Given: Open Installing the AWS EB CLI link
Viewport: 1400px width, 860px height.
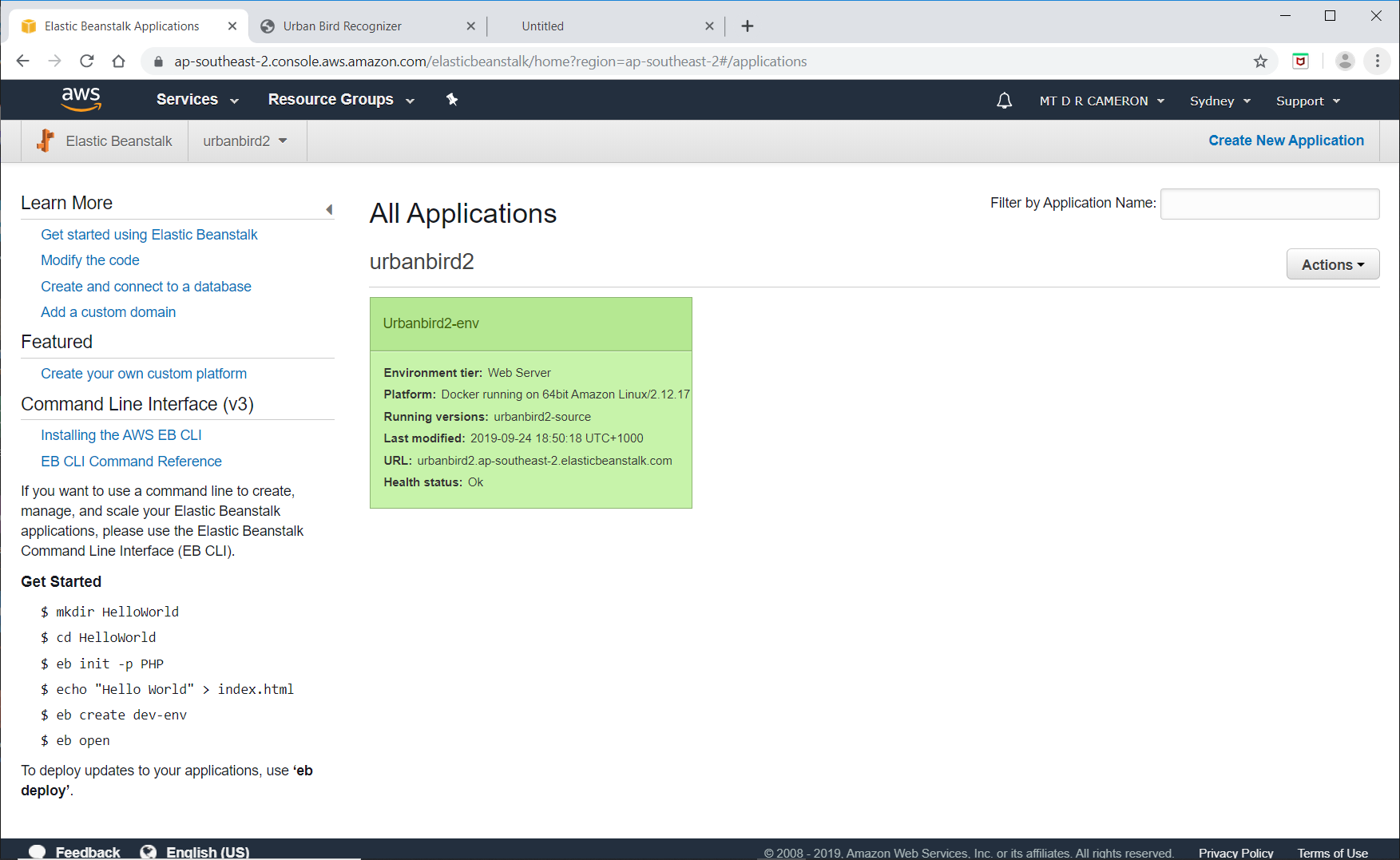Looking at the screenshot, I should point(121,435).
